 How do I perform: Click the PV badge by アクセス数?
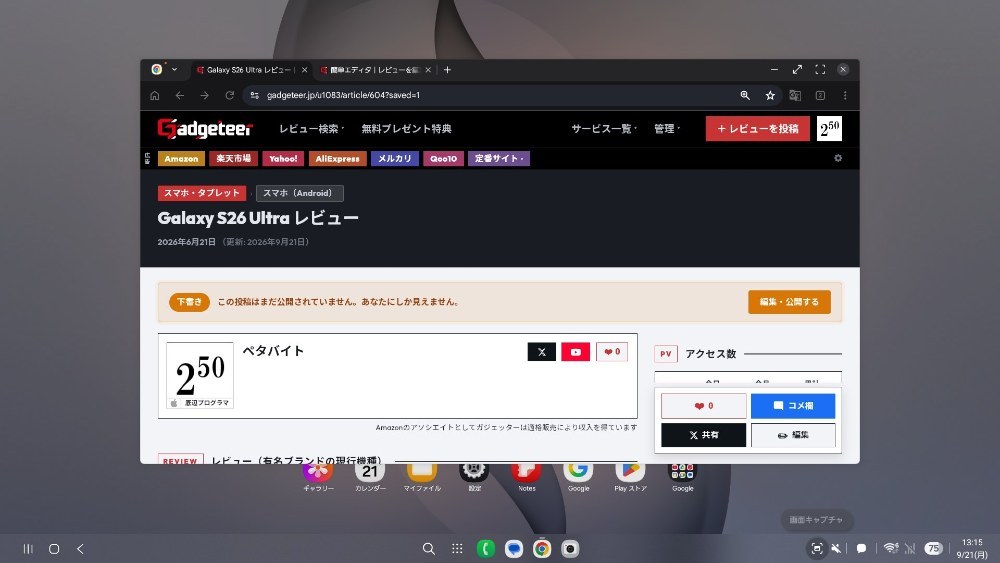click(665, 354)
